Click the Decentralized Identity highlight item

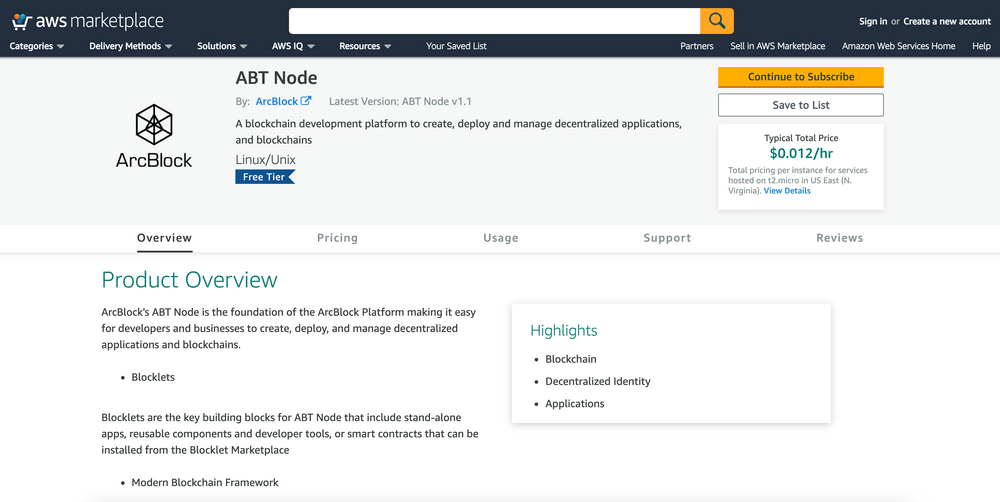click(x=598, y=381)
